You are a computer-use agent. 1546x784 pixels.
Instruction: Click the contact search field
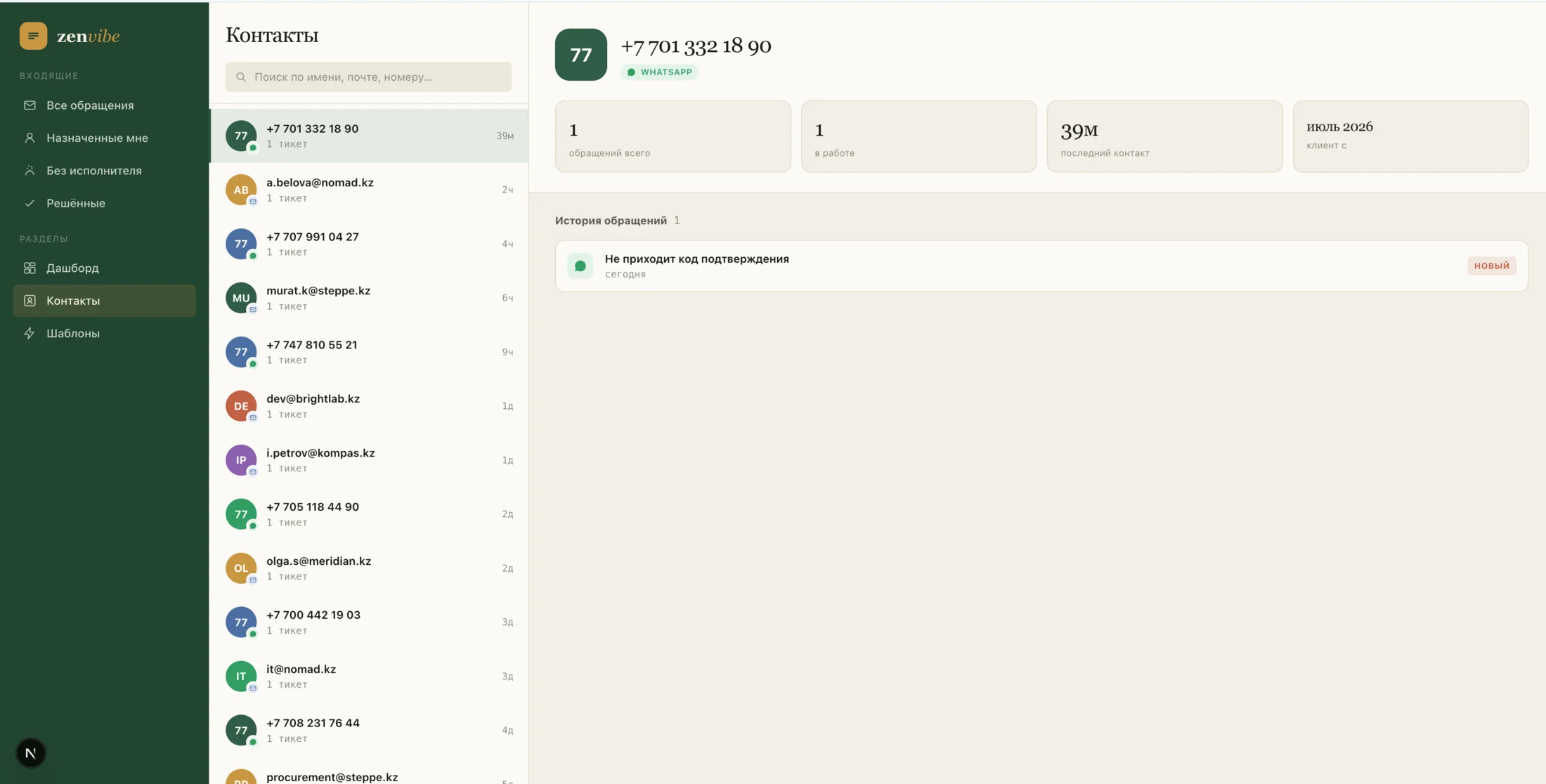368,77
